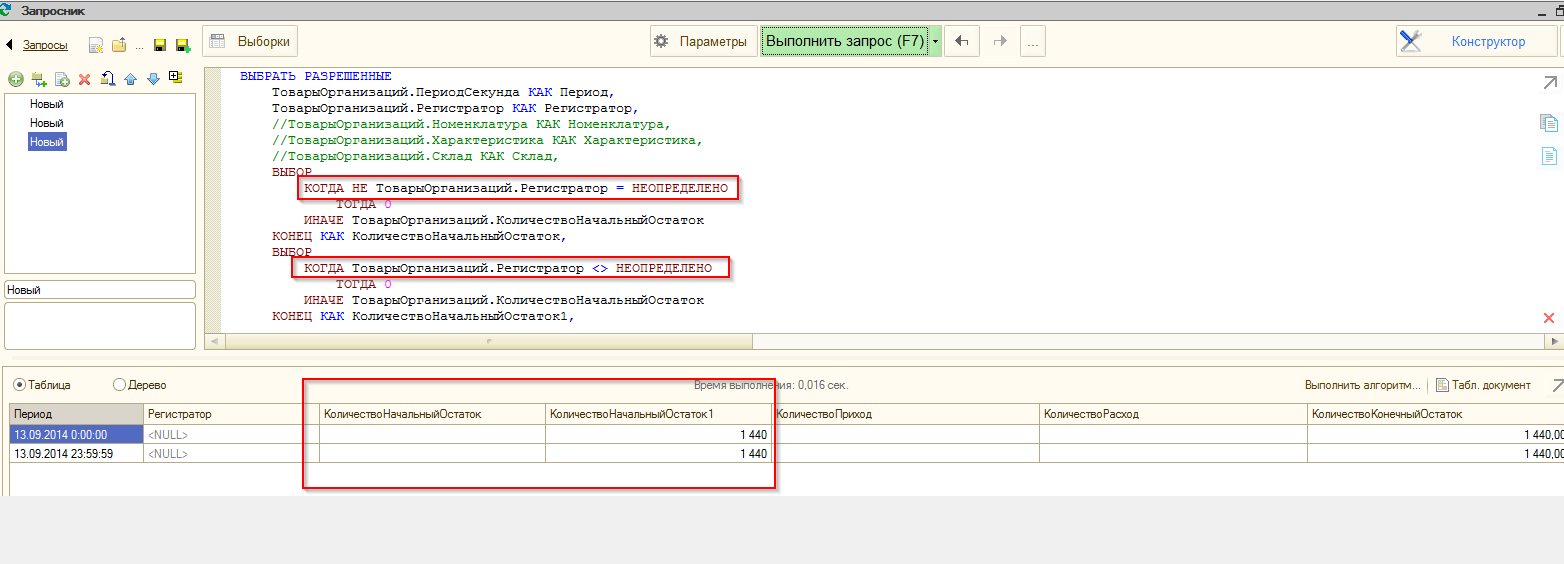Click the 1 440 cell in the 13.09.2014 23:59:59 row
This screenshot has width=1564, height=564.
click(659, 454)
